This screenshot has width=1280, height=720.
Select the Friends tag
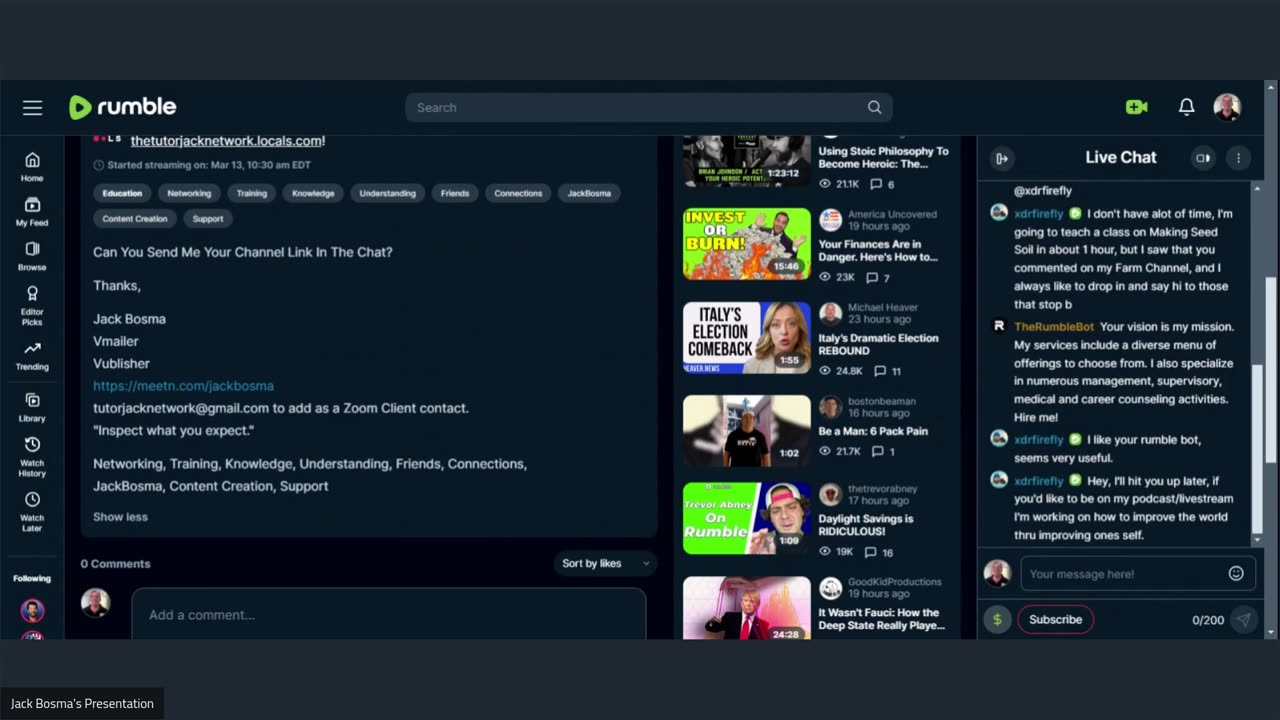[455, 193]
